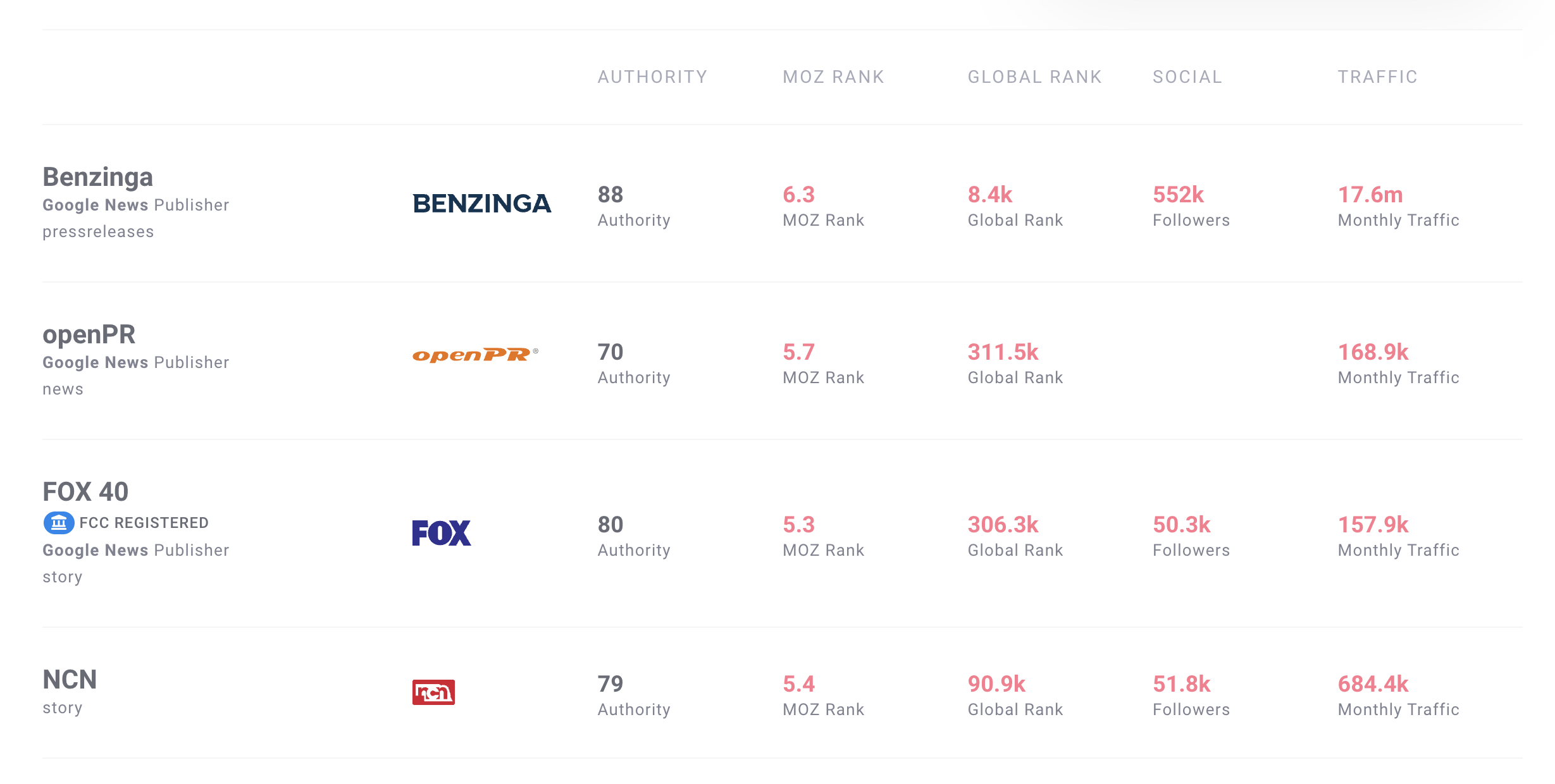Click FOX 40's 80 authority score
Viewport: 1555px width, 784px height.
click(610, 525)
